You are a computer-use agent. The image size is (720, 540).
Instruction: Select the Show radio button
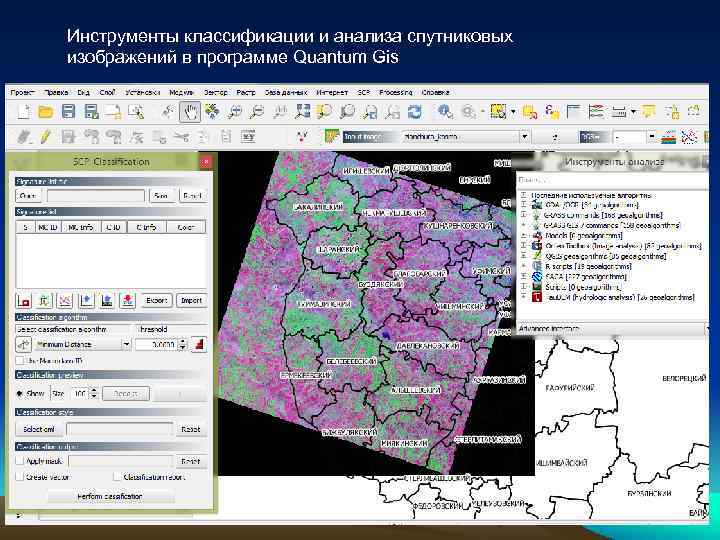pos(20,393)
